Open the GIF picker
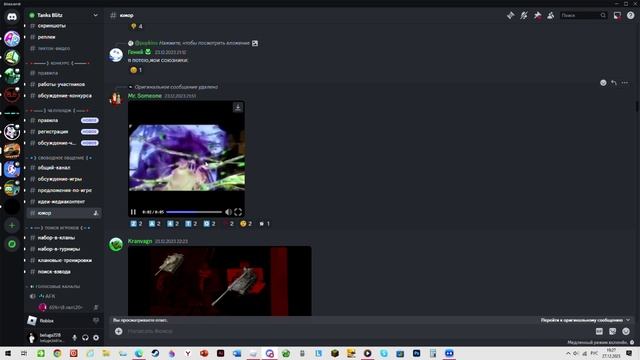 [x=599, y=331]
